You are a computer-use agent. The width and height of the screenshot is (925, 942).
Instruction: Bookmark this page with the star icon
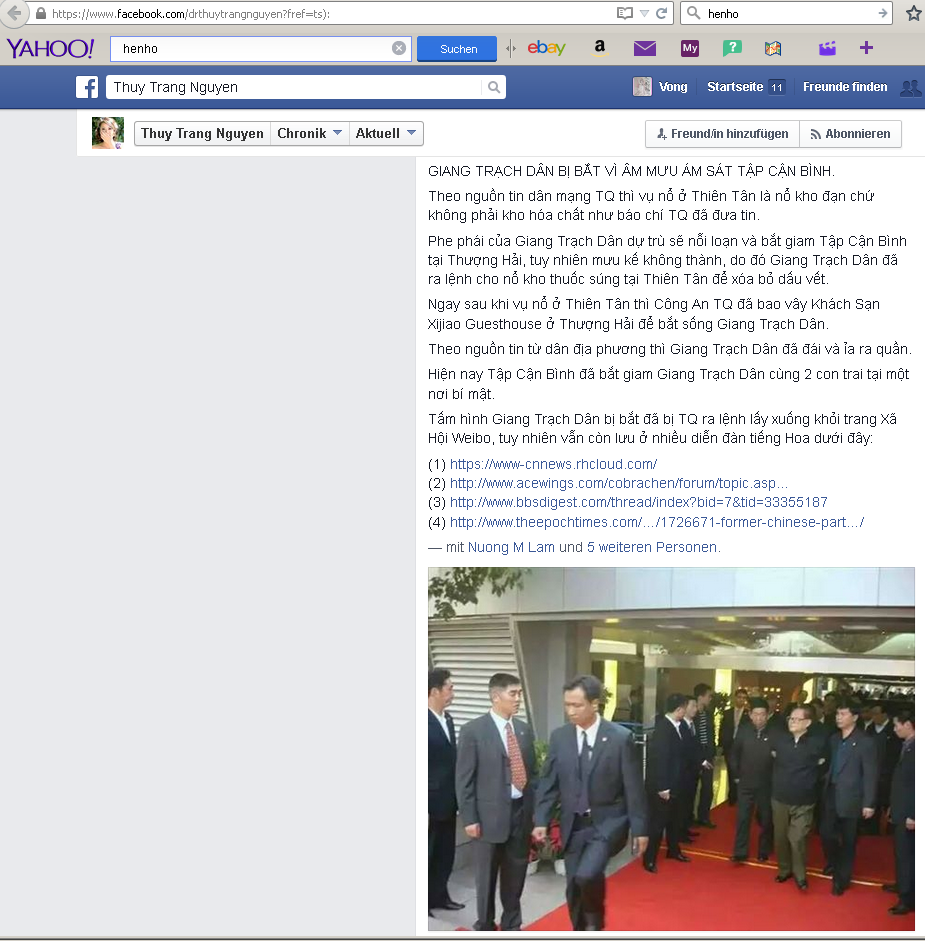tap(914, 13)
